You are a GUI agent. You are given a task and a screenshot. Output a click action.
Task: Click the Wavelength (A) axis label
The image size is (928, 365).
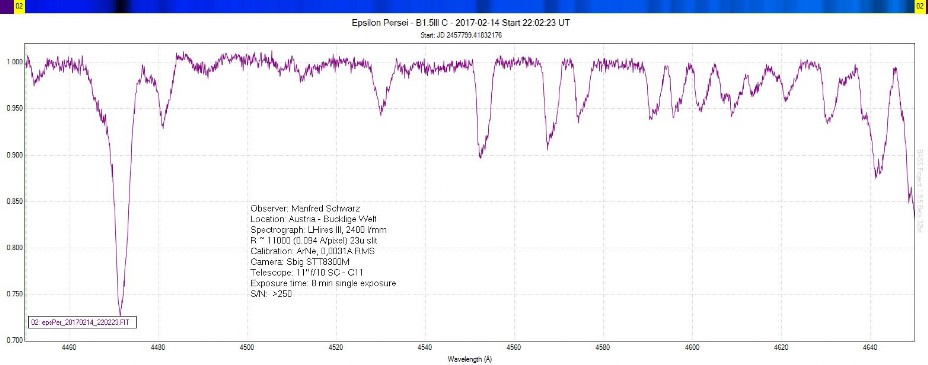469,359
